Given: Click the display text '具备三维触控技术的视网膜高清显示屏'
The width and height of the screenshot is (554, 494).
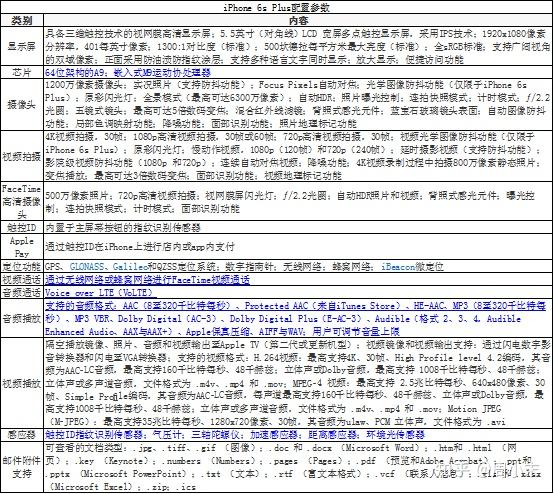Looking at the screenshot, I should pyautogui.click(x=128, y=34).
